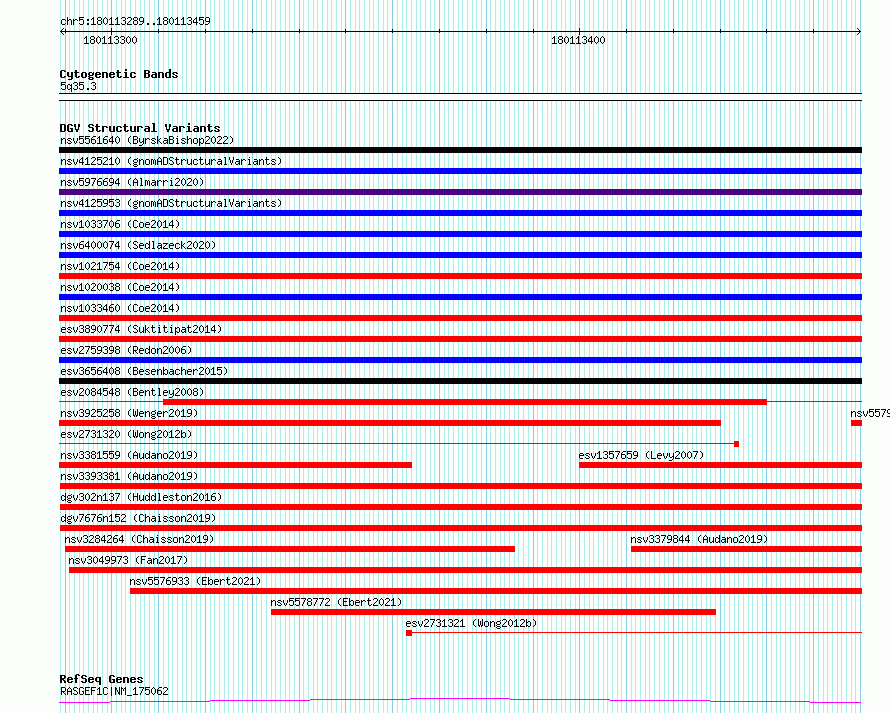The height and width of the screenshot is (713, 890).
Task: Click the small red end block of esv2731320
Action: click(x=736, y=444)
